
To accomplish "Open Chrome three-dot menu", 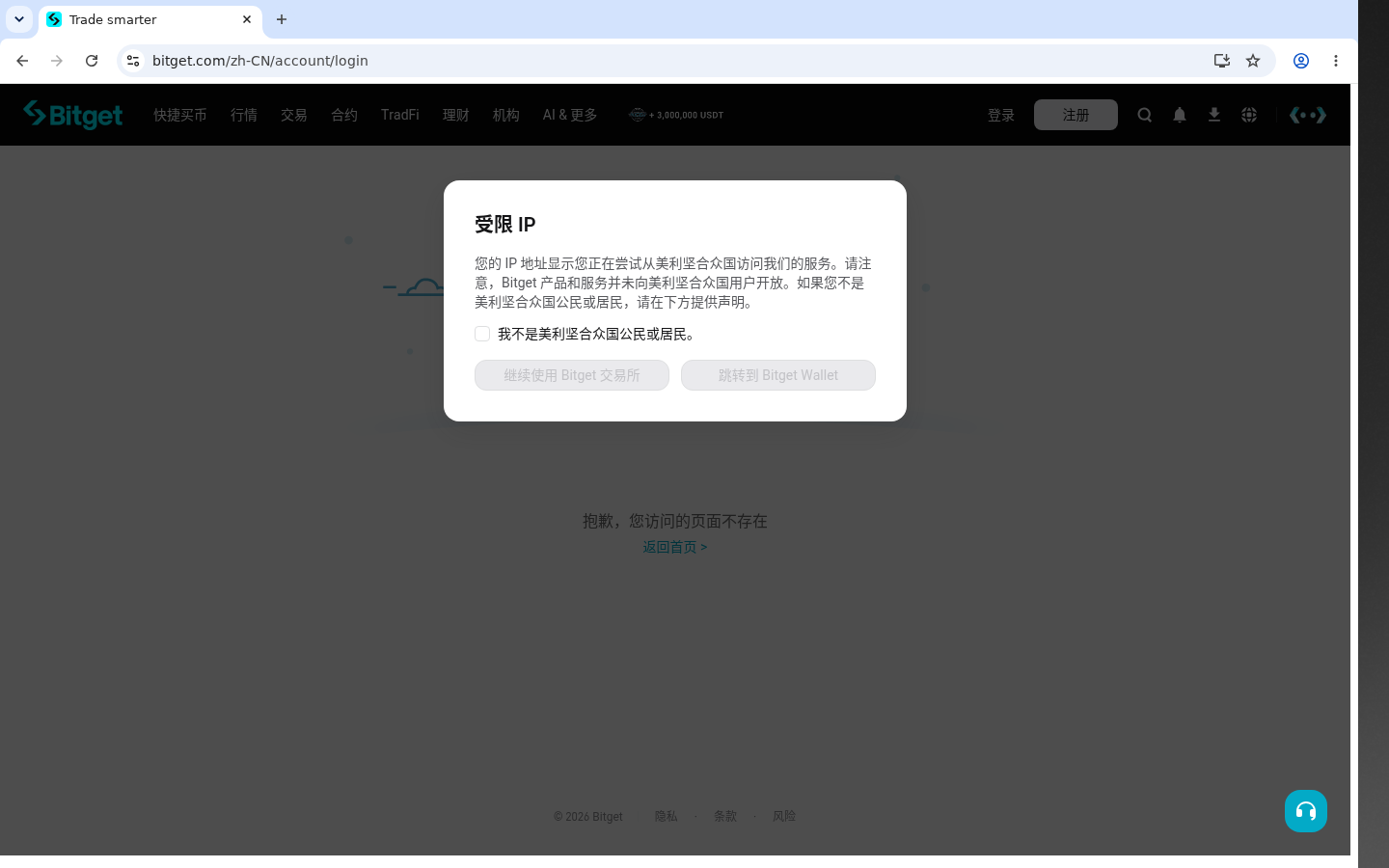I will coord(1336,61).
